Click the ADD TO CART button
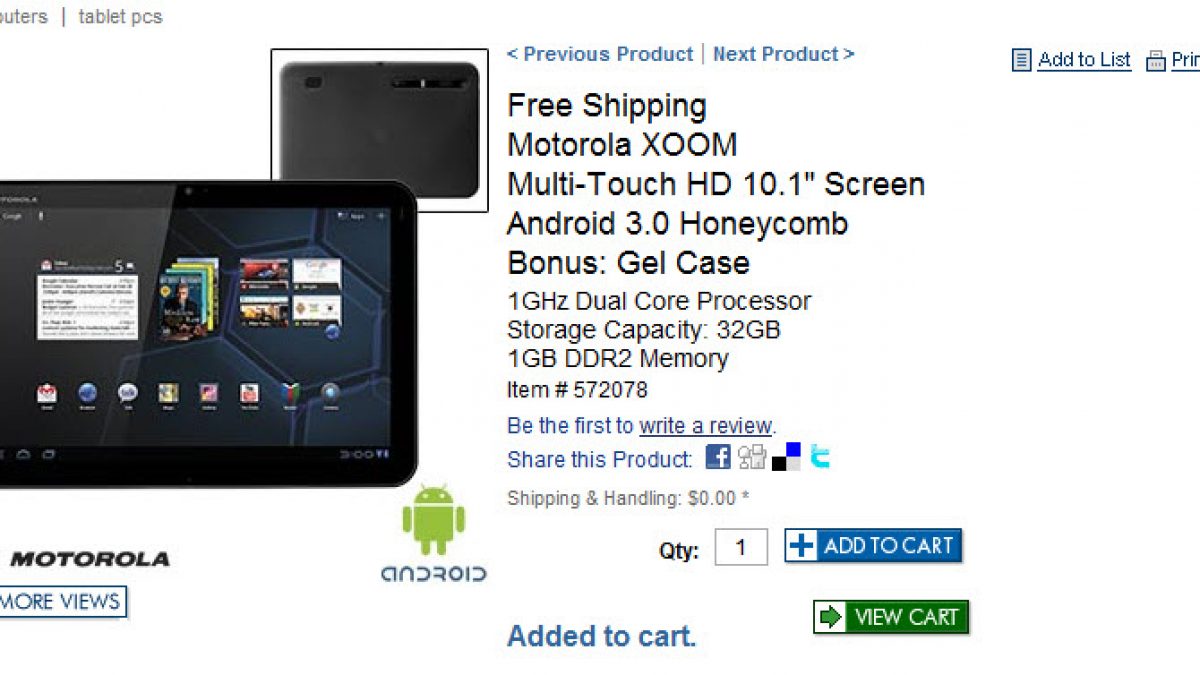The height and width of the screenshot is (675, 1200). [x=873, y=545]
